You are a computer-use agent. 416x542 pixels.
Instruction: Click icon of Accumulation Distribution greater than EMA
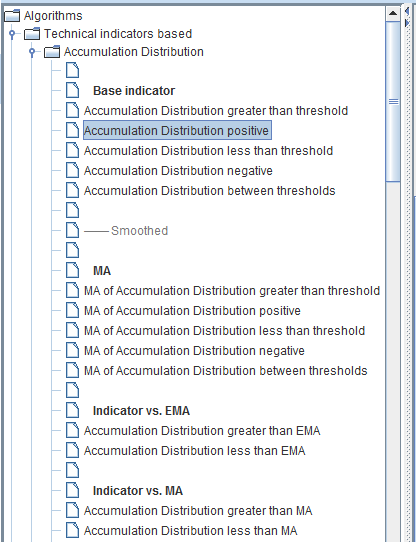(x=72, y=431)
